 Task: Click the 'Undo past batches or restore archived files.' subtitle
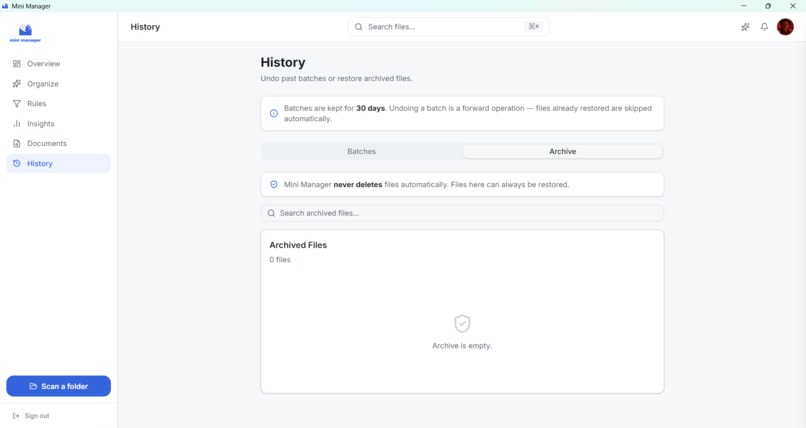pos(336,79)
